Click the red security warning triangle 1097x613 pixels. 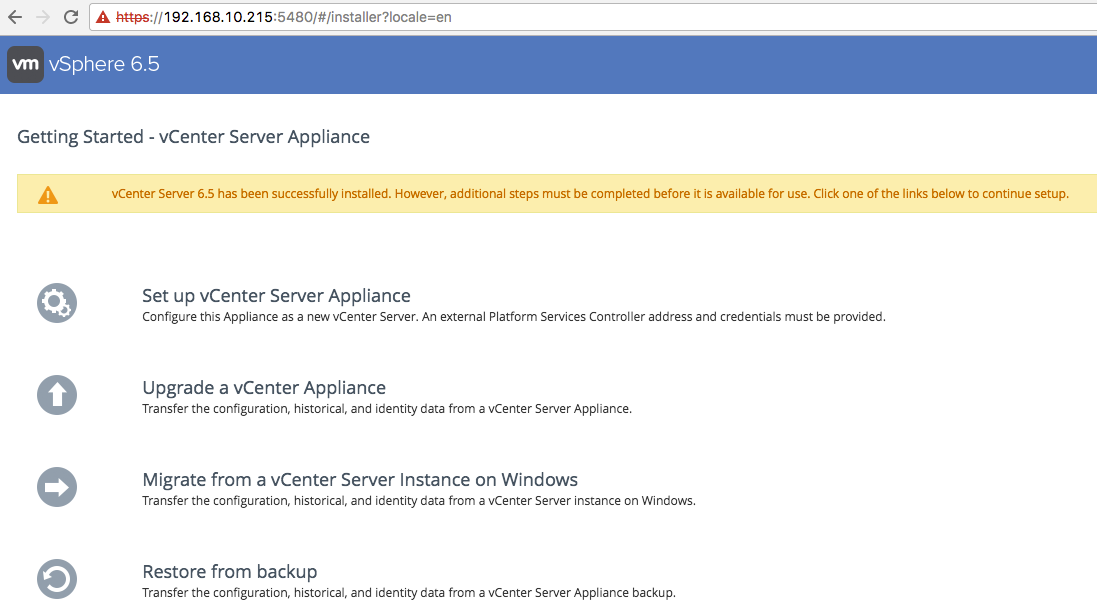(x=102, y=18)
